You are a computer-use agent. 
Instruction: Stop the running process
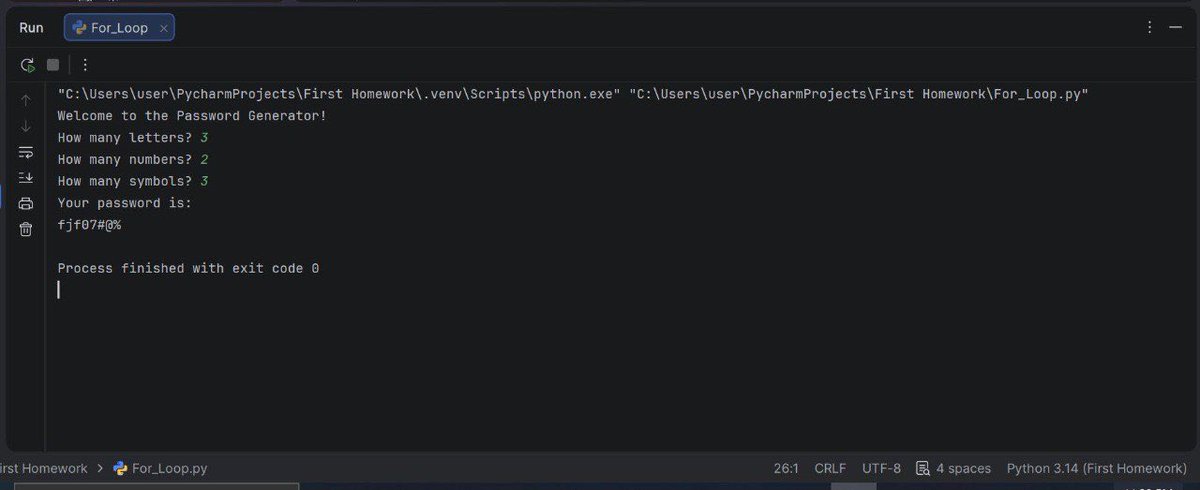[53, 65]
